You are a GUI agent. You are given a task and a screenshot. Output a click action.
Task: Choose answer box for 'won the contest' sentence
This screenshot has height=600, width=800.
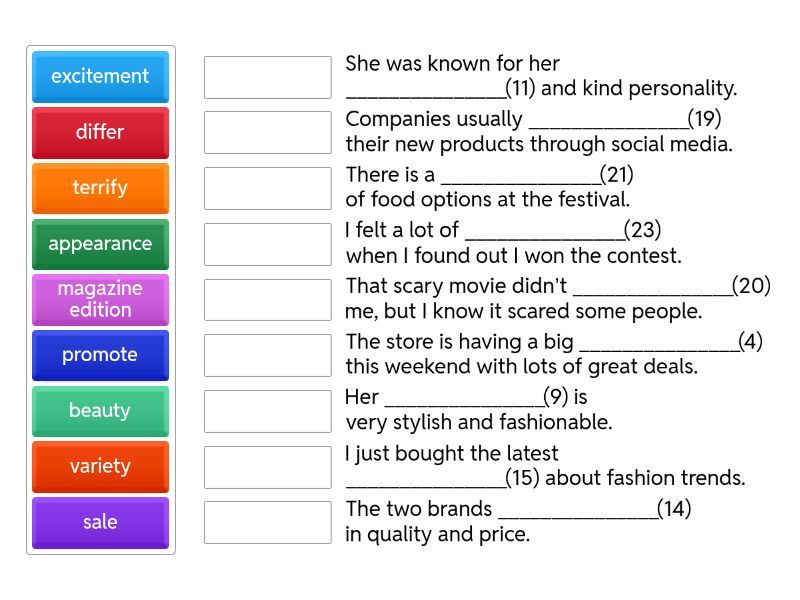[x=267, y=244]
